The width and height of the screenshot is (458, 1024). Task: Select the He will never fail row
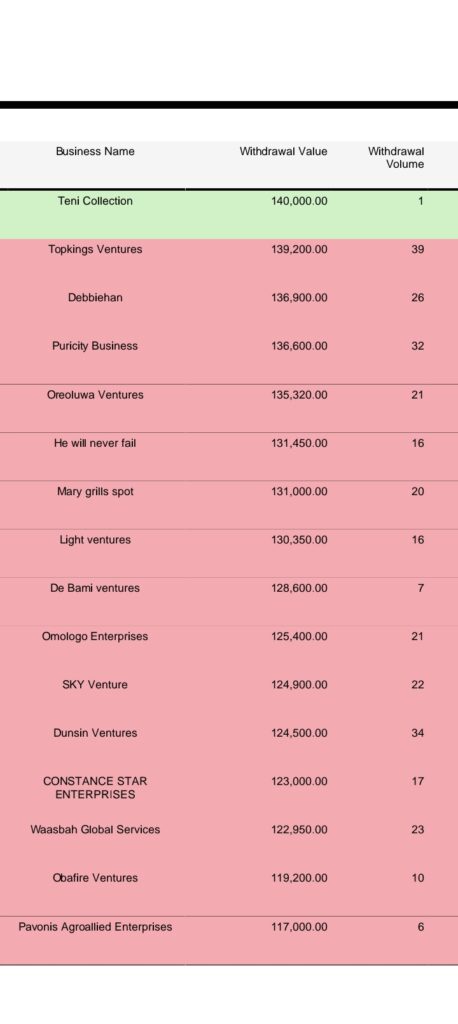point(229,456)
